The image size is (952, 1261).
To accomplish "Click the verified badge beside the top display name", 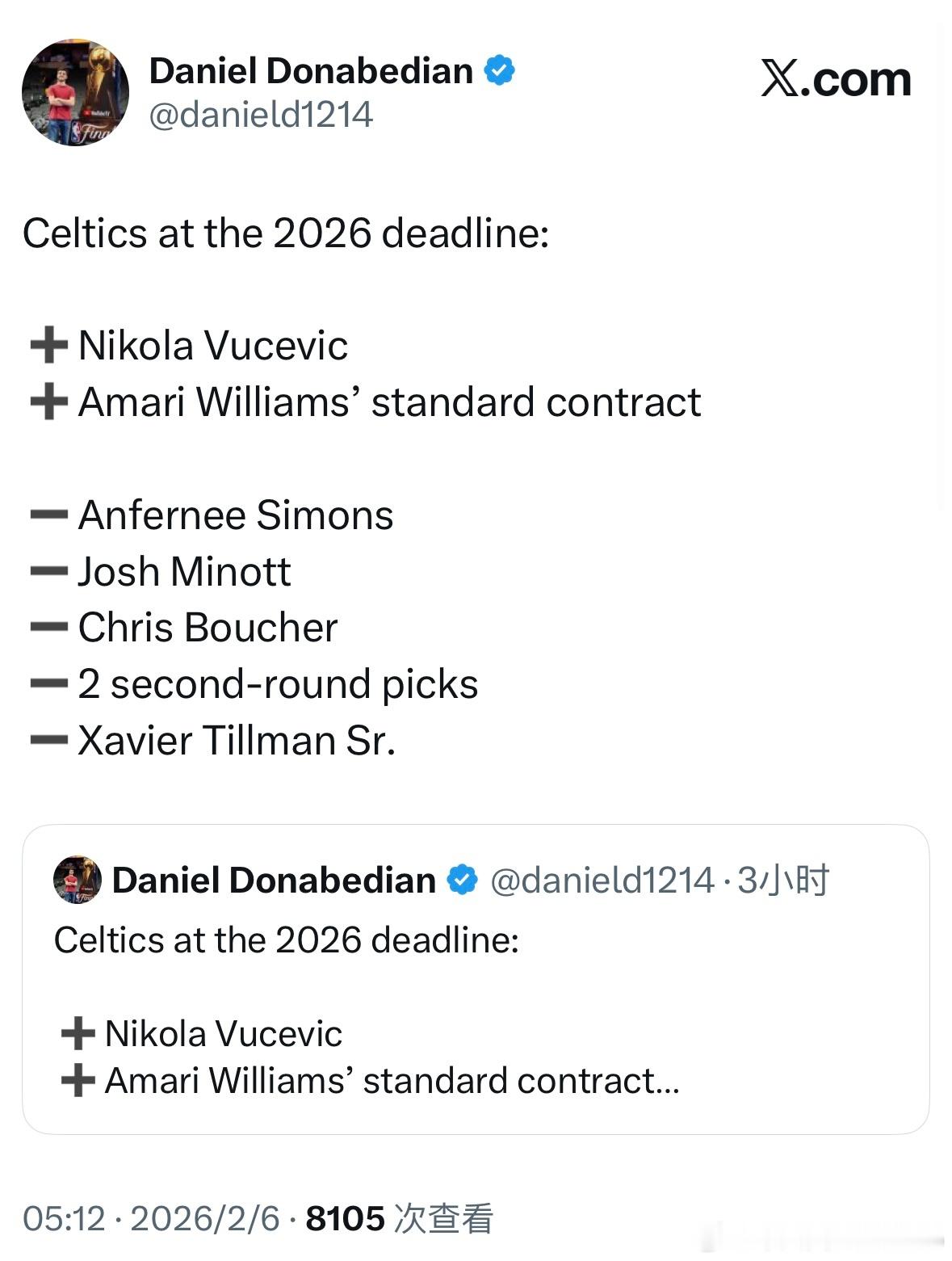I will click(x=499, y=70).
